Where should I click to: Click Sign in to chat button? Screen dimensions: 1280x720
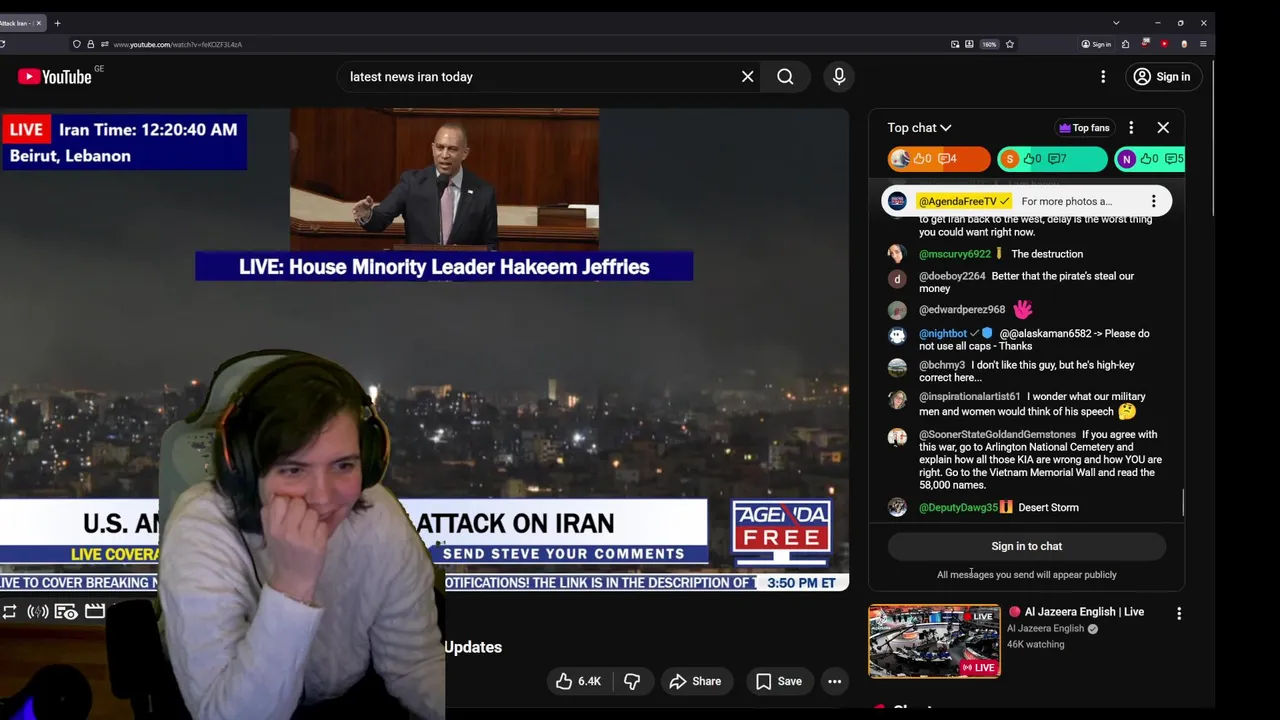click(x=1026, y=546)
